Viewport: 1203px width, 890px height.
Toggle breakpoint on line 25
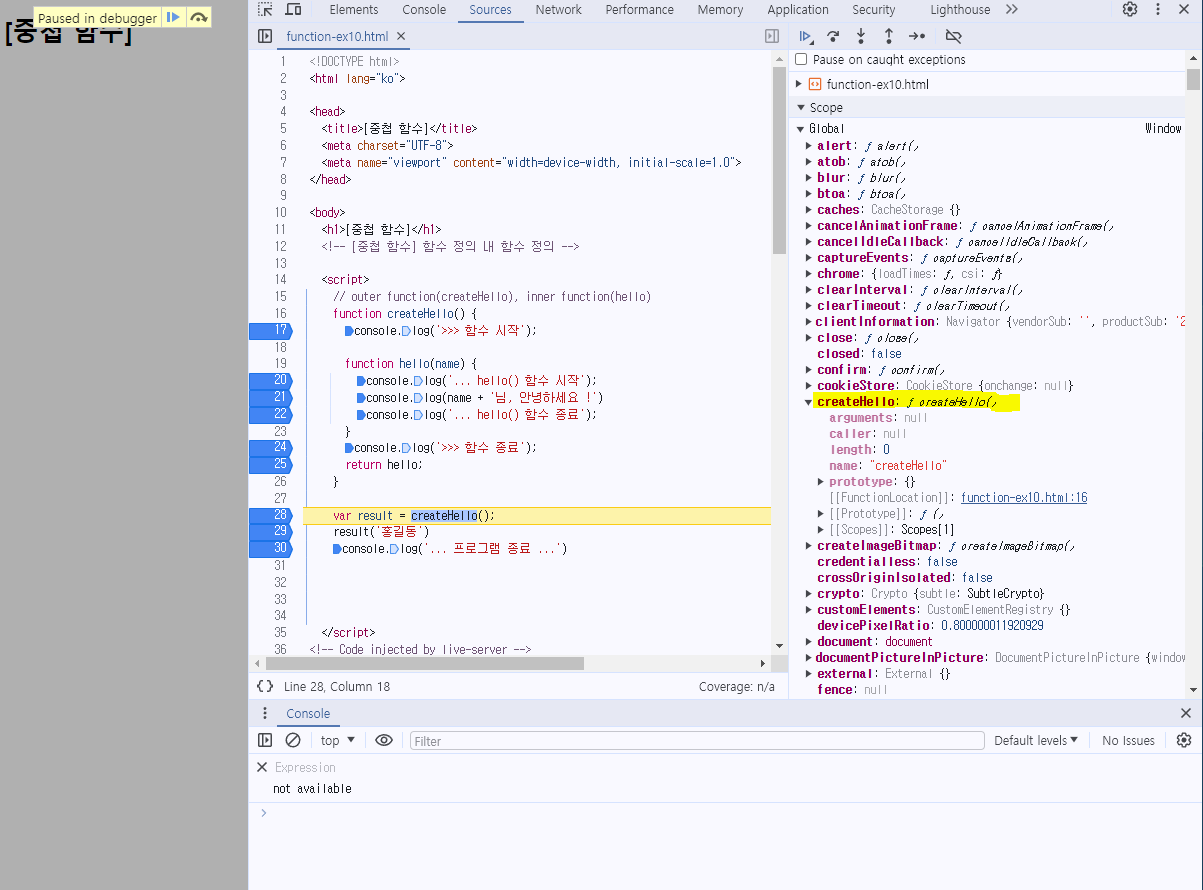[x=270, y=464]
